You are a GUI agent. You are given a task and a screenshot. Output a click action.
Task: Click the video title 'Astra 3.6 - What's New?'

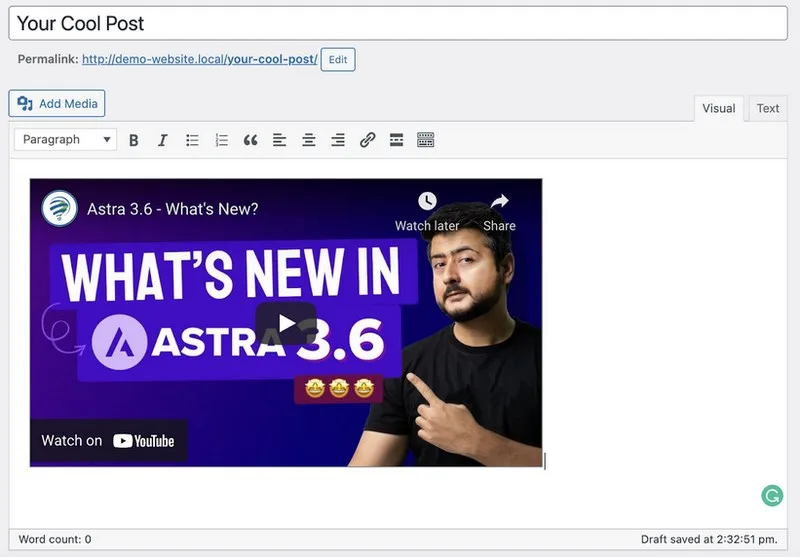(x=172, y=209)
